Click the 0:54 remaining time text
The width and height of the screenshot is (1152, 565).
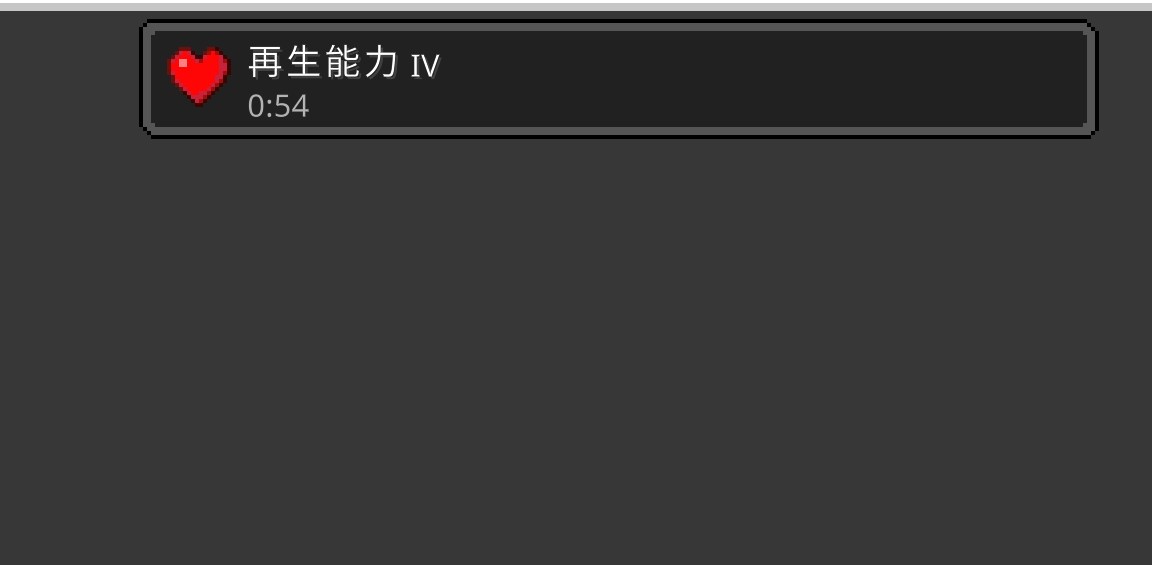pyautogui.click(x=278, y=107)
